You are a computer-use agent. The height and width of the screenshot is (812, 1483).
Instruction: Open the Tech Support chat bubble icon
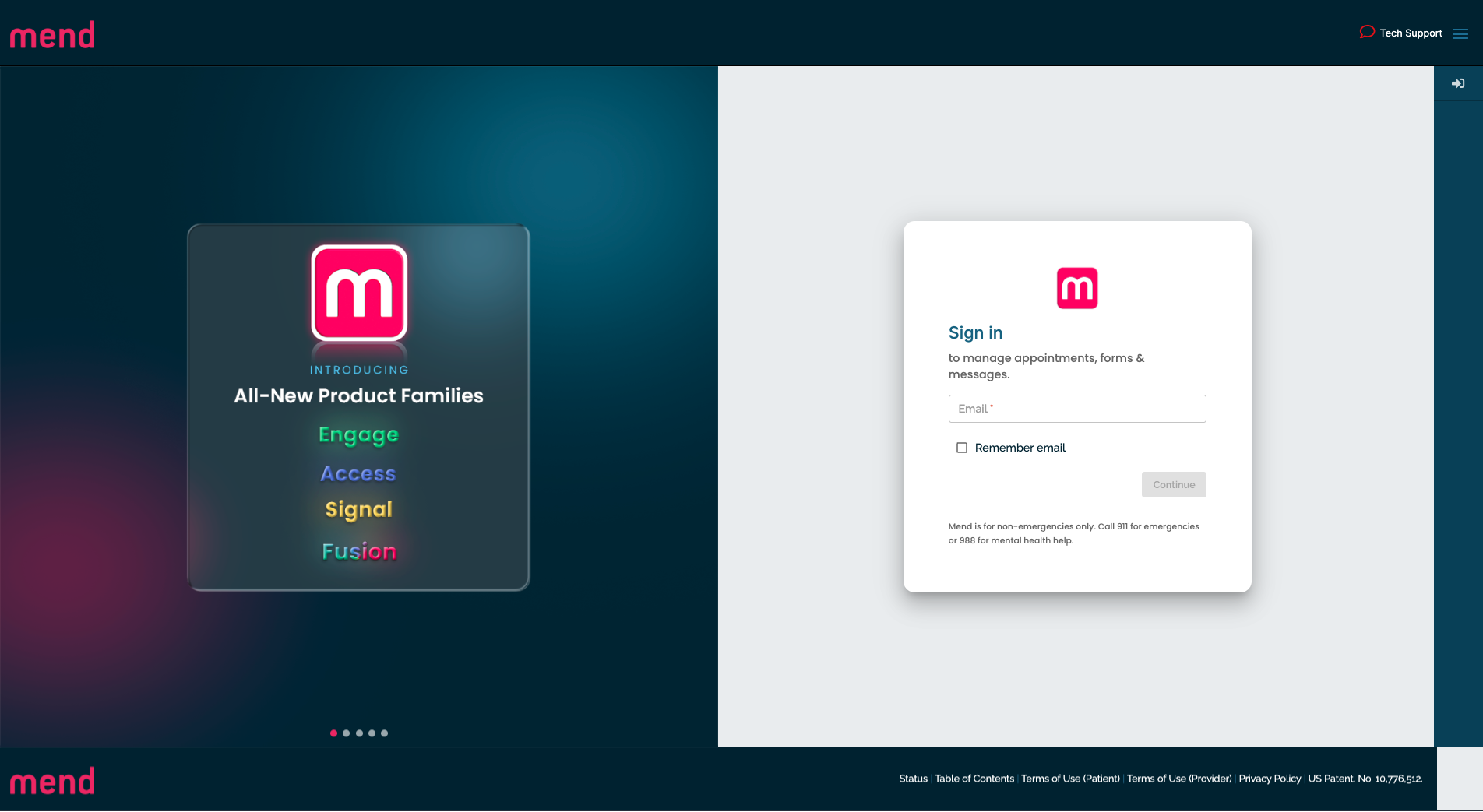(1367, 32)
